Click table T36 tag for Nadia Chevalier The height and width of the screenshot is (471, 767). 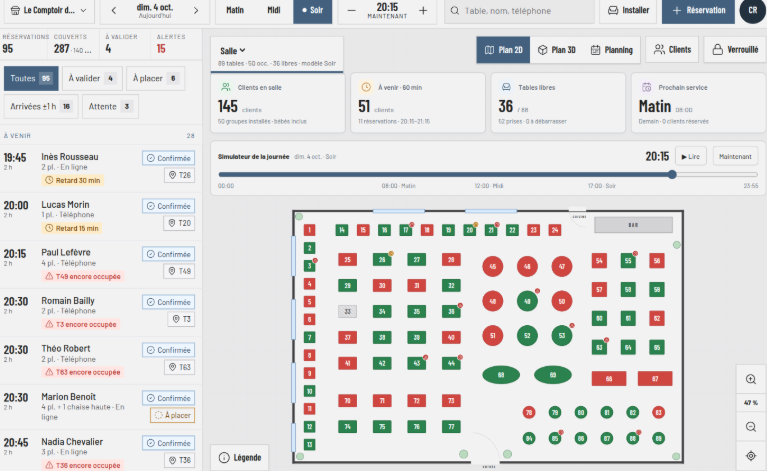pyautogui.click(x=180, y=460)
